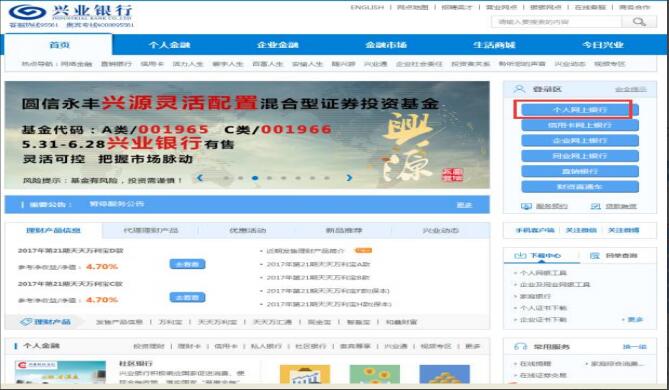Click the orange new badge
Viewport: 669px width, 390px height.
tap(364, 250)
